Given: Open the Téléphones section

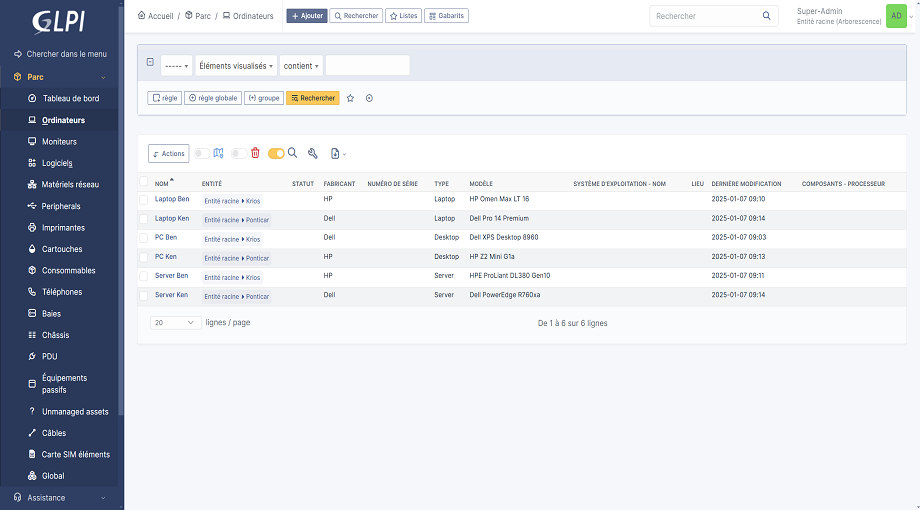Looking at the screenshot, I should click(x=62, y=292).
